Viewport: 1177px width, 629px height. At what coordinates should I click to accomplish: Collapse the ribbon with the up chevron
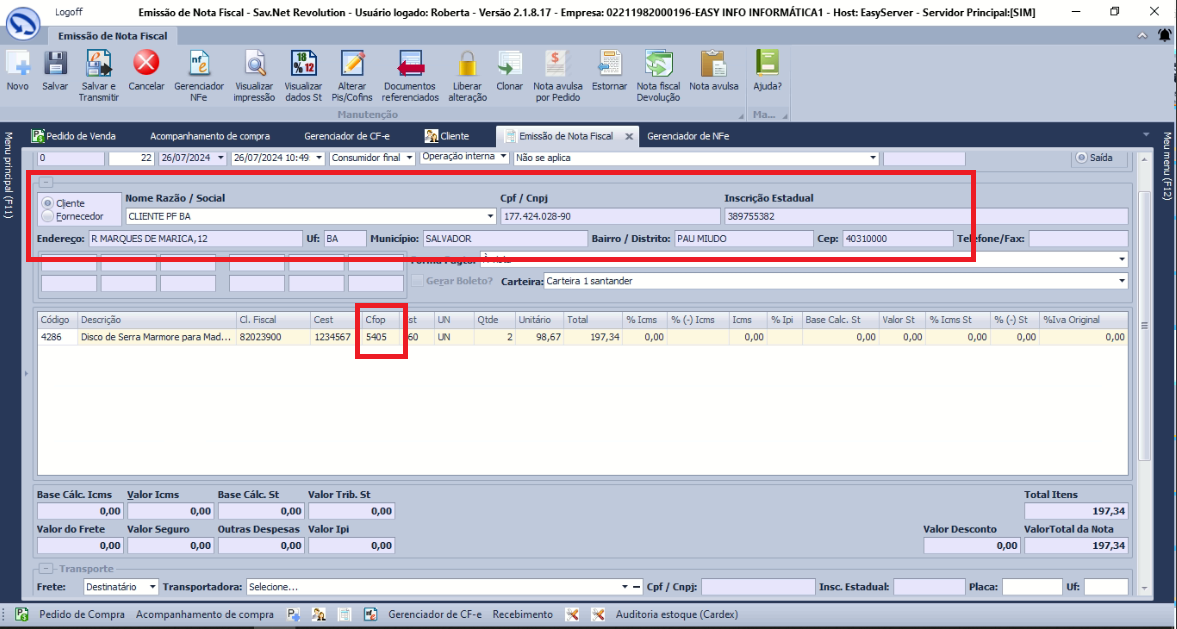tap(1142, 35)
